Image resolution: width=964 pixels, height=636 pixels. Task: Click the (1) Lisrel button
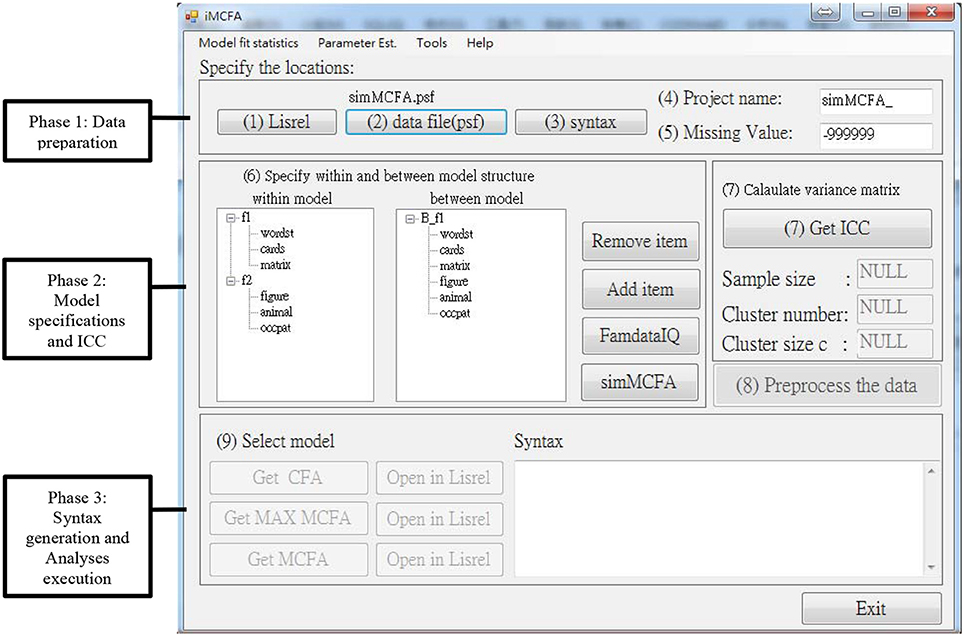tap(276, 121)
